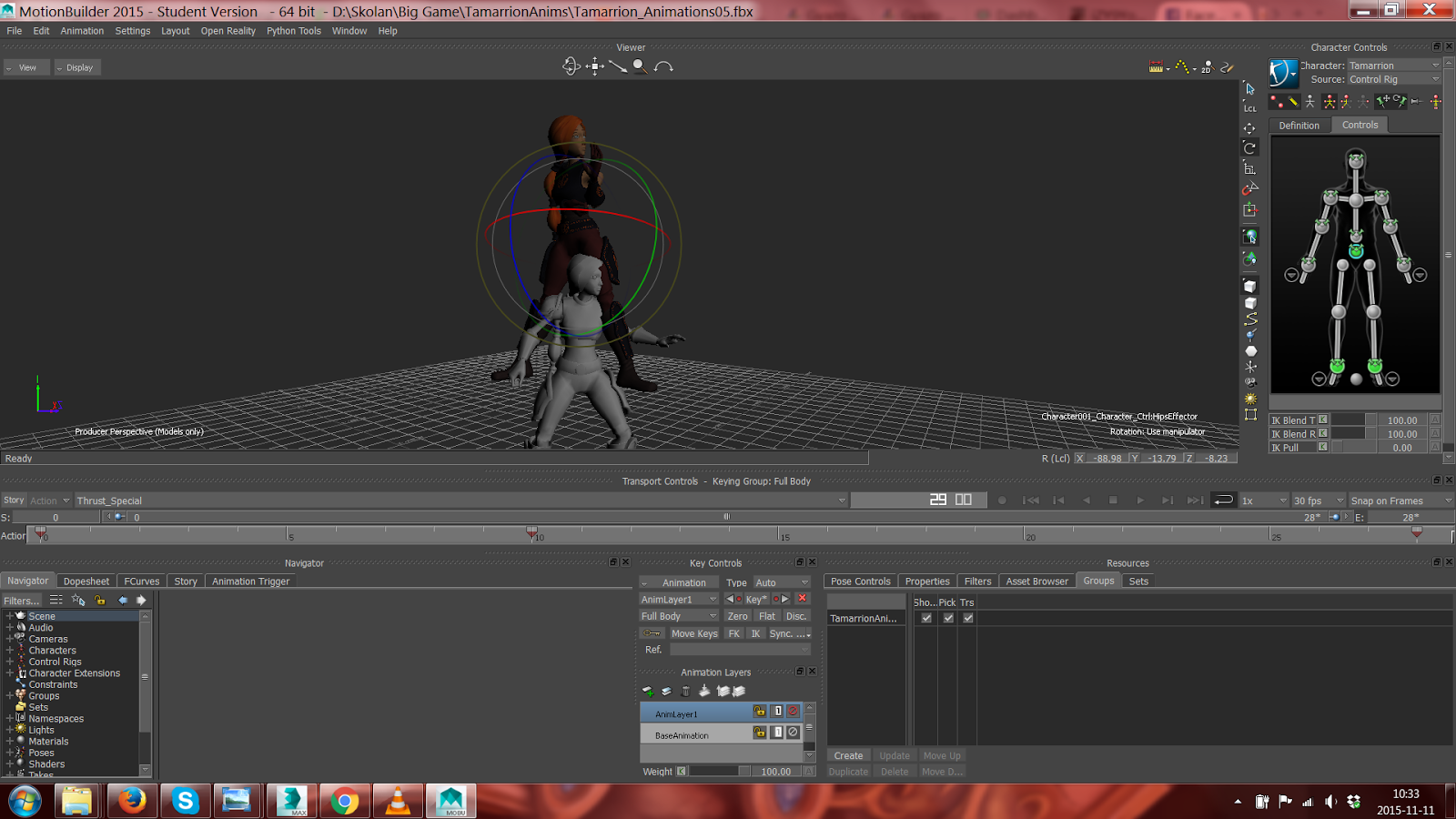Click the Create button in Groups

click(848, 756)
